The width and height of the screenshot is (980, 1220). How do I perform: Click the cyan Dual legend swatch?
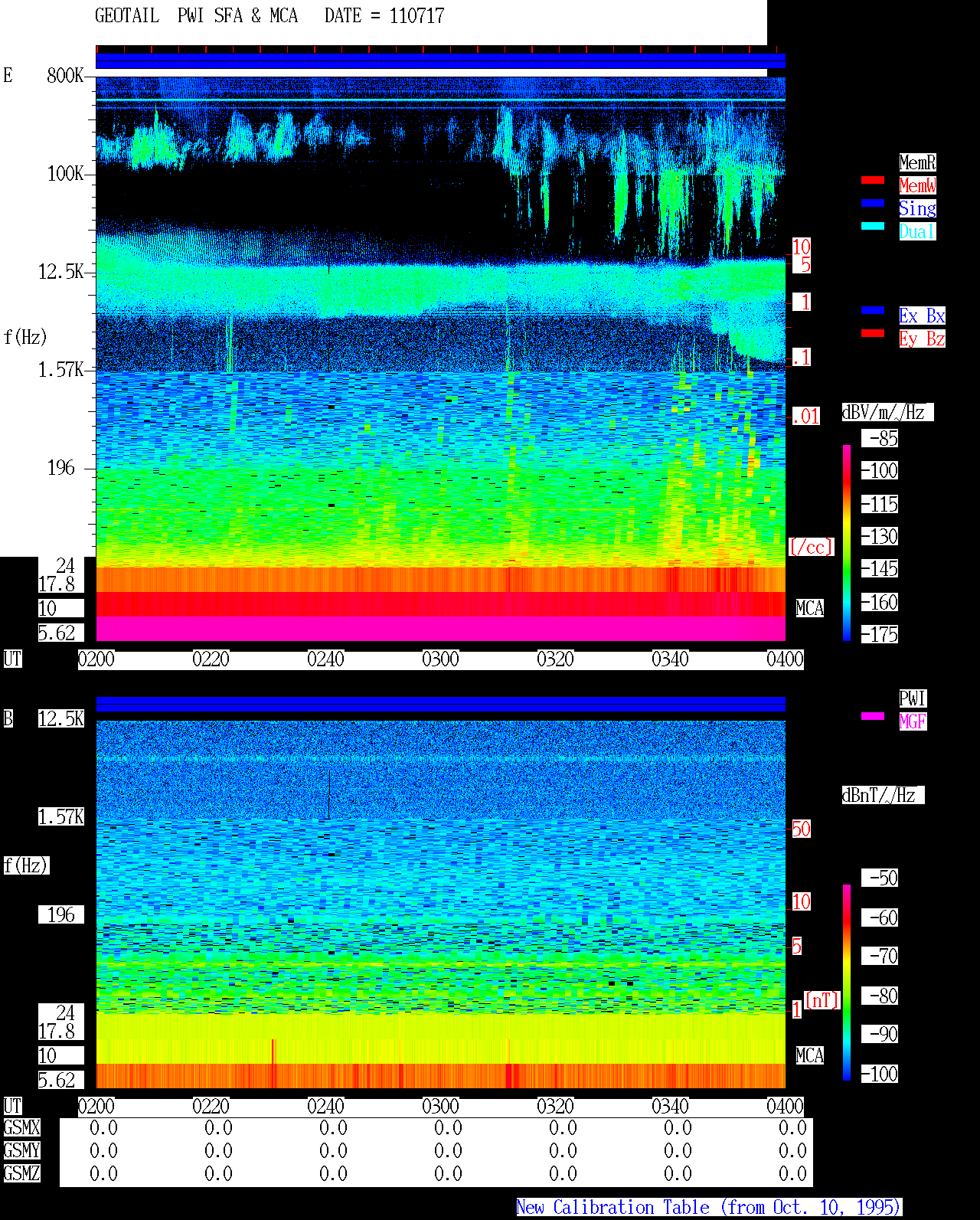point(873,227)
